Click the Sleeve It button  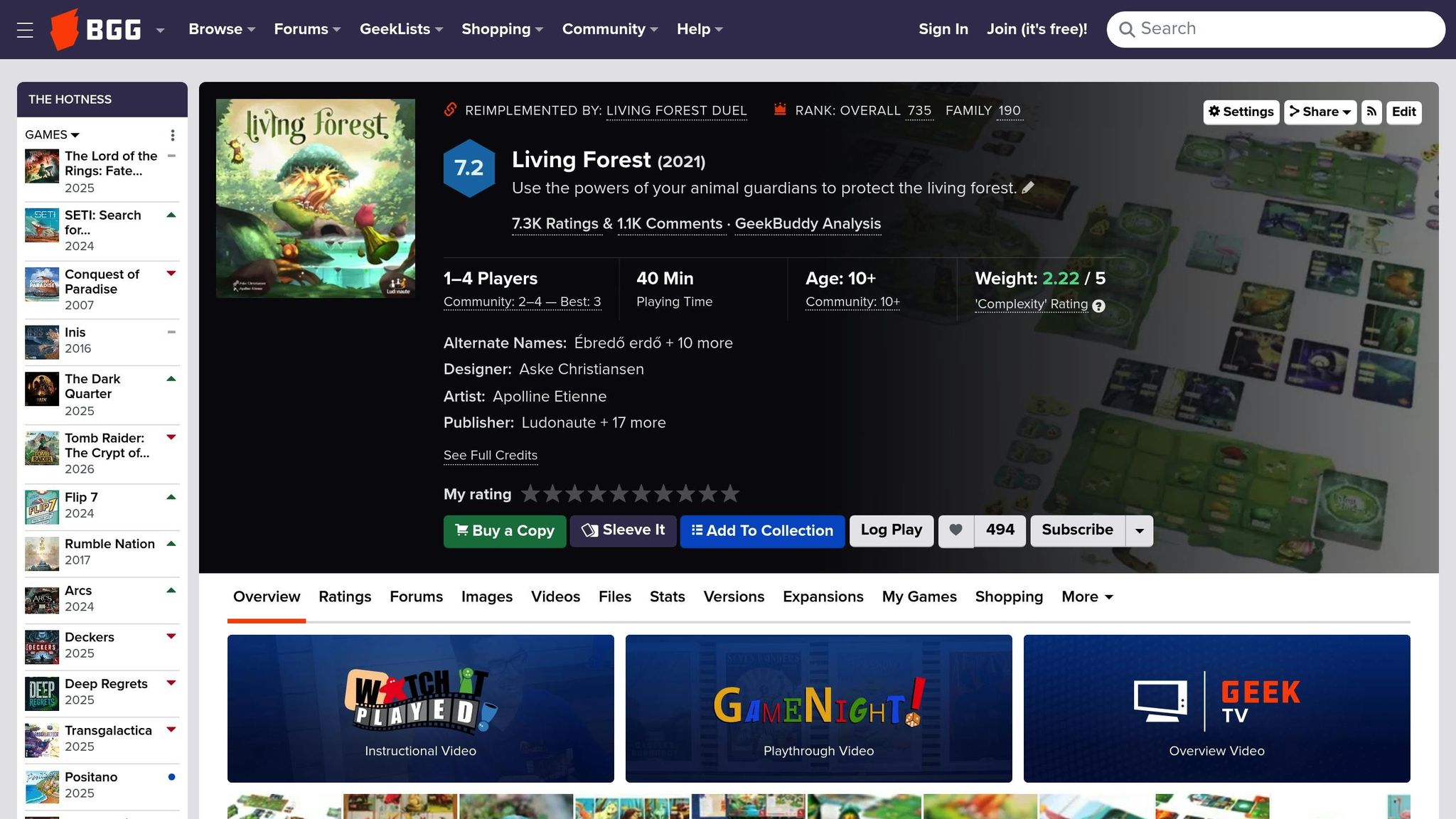[623, 530]
